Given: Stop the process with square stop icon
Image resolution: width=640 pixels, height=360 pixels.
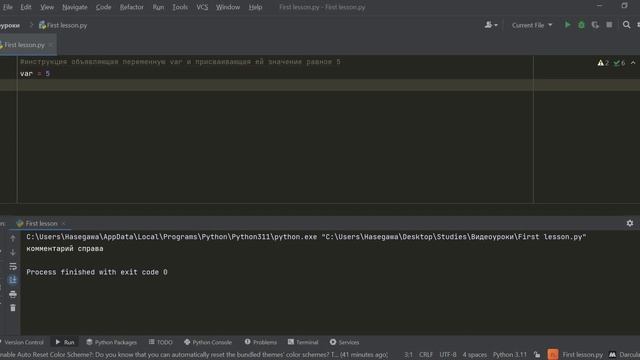Looking at the screenshot, I should (609, 25).
